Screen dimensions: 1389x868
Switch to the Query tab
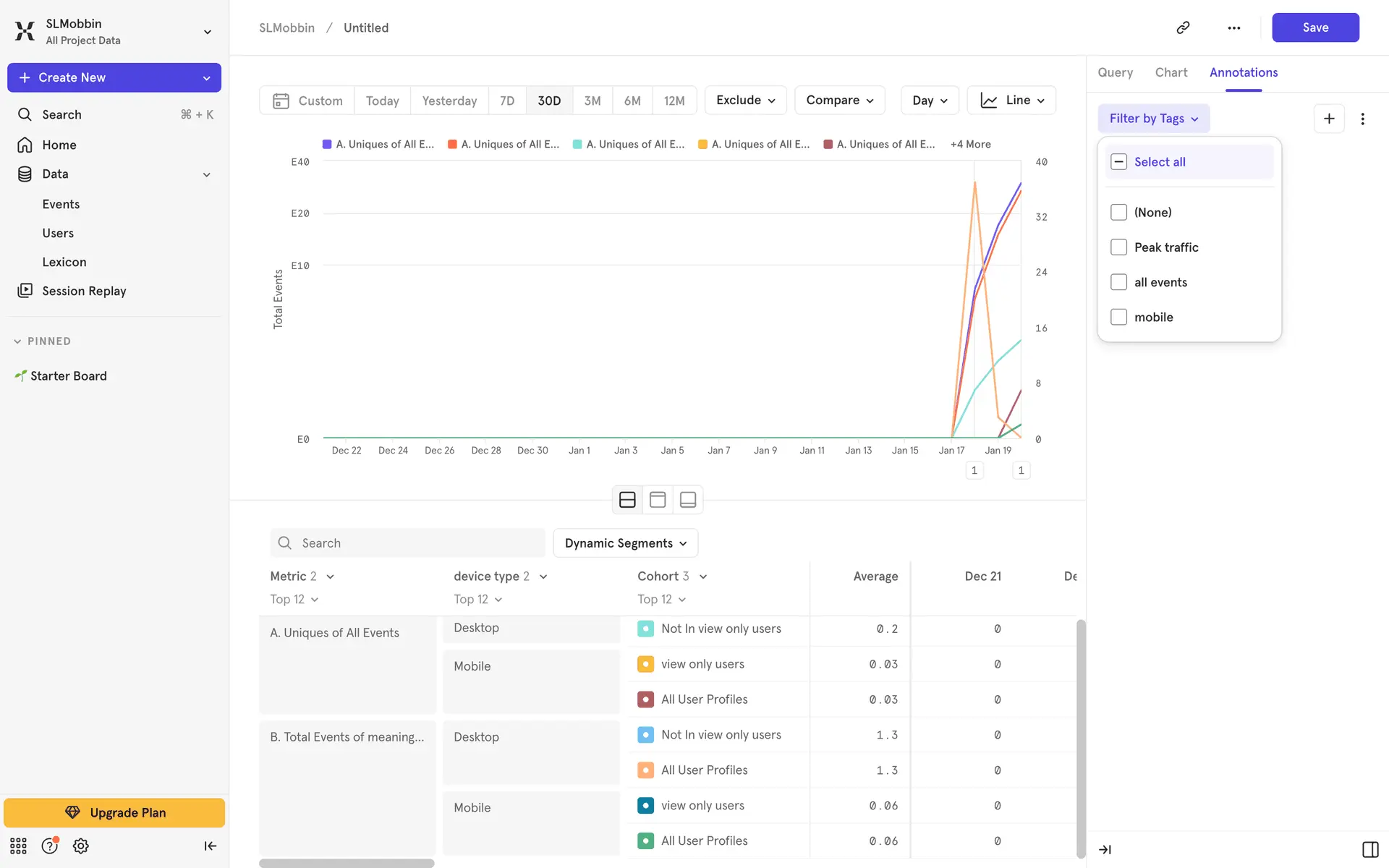[1115, 72]
